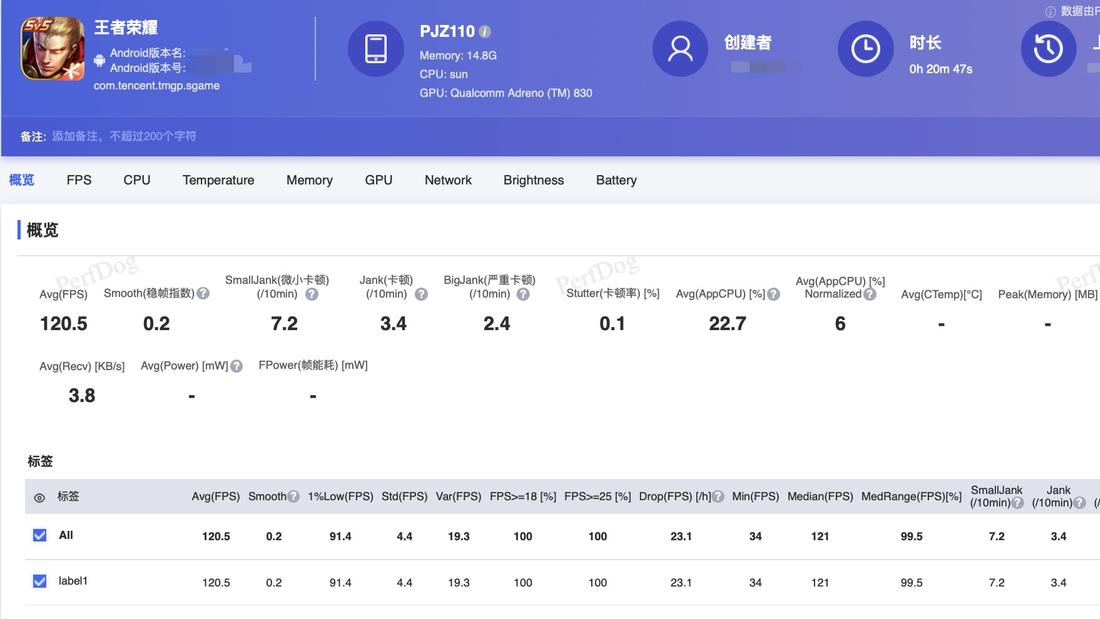The height and width of the screenshot is (619, 1100).
Task: Click the 创建者 person icon
Action: pyautogui.click(x=681, y=47)
